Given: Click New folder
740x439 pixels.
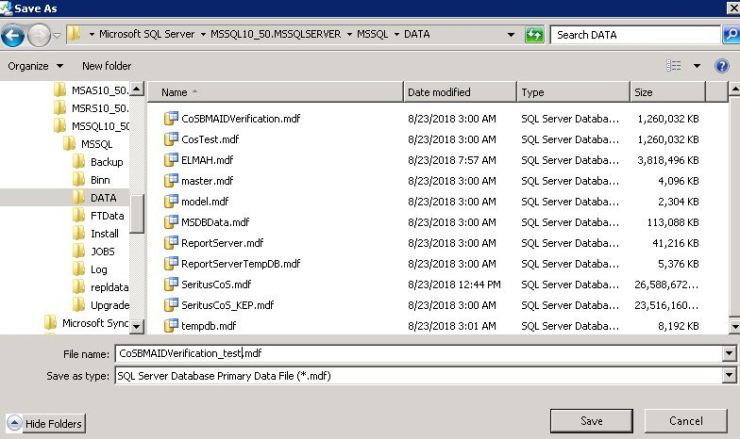Looking at the screenshot, I should pos(107,66).
